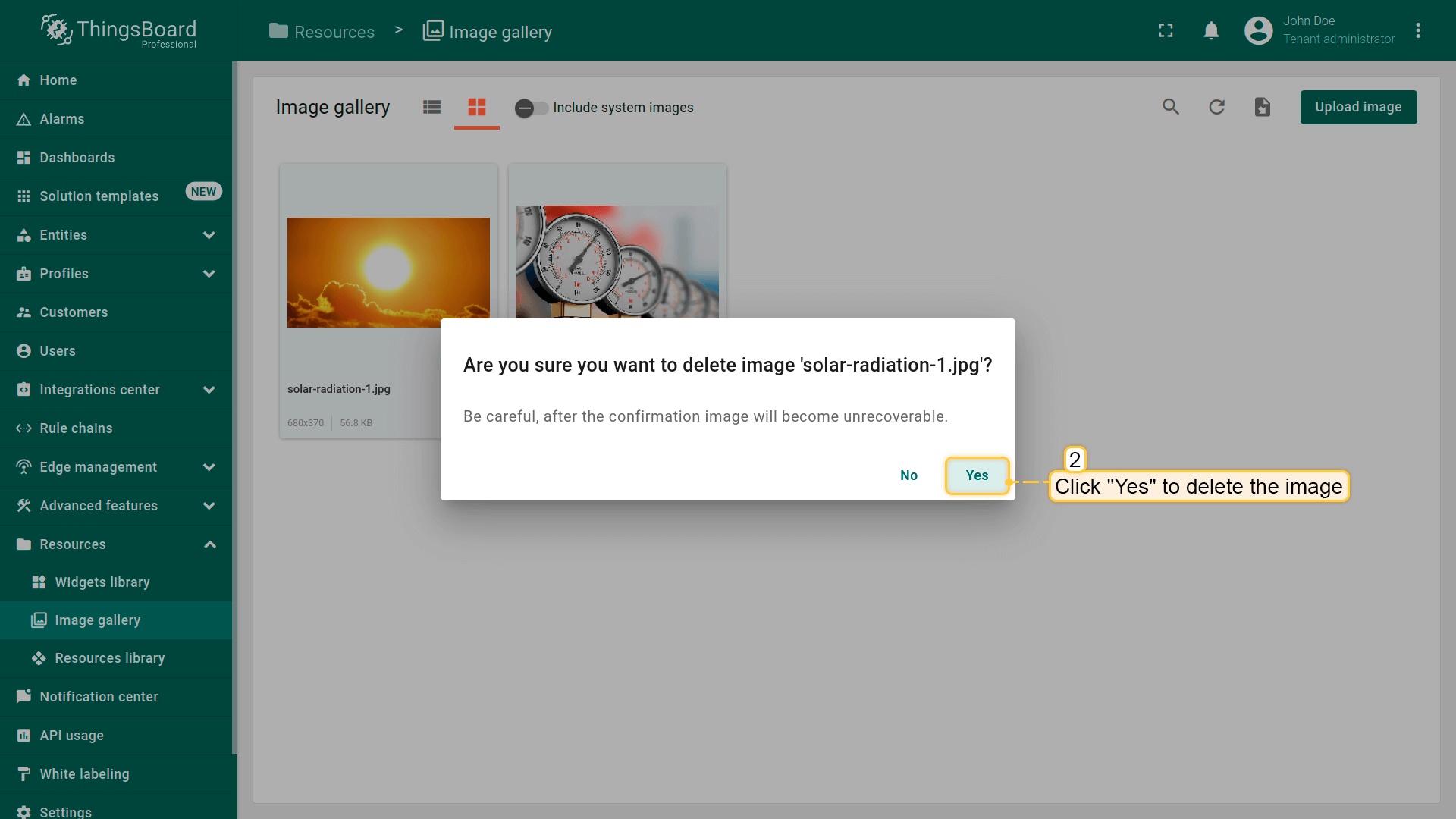Image resolution: width=1456 pixels, height=819 pixels.
Task: Switch to list view mode
Action: coord(431,107)
